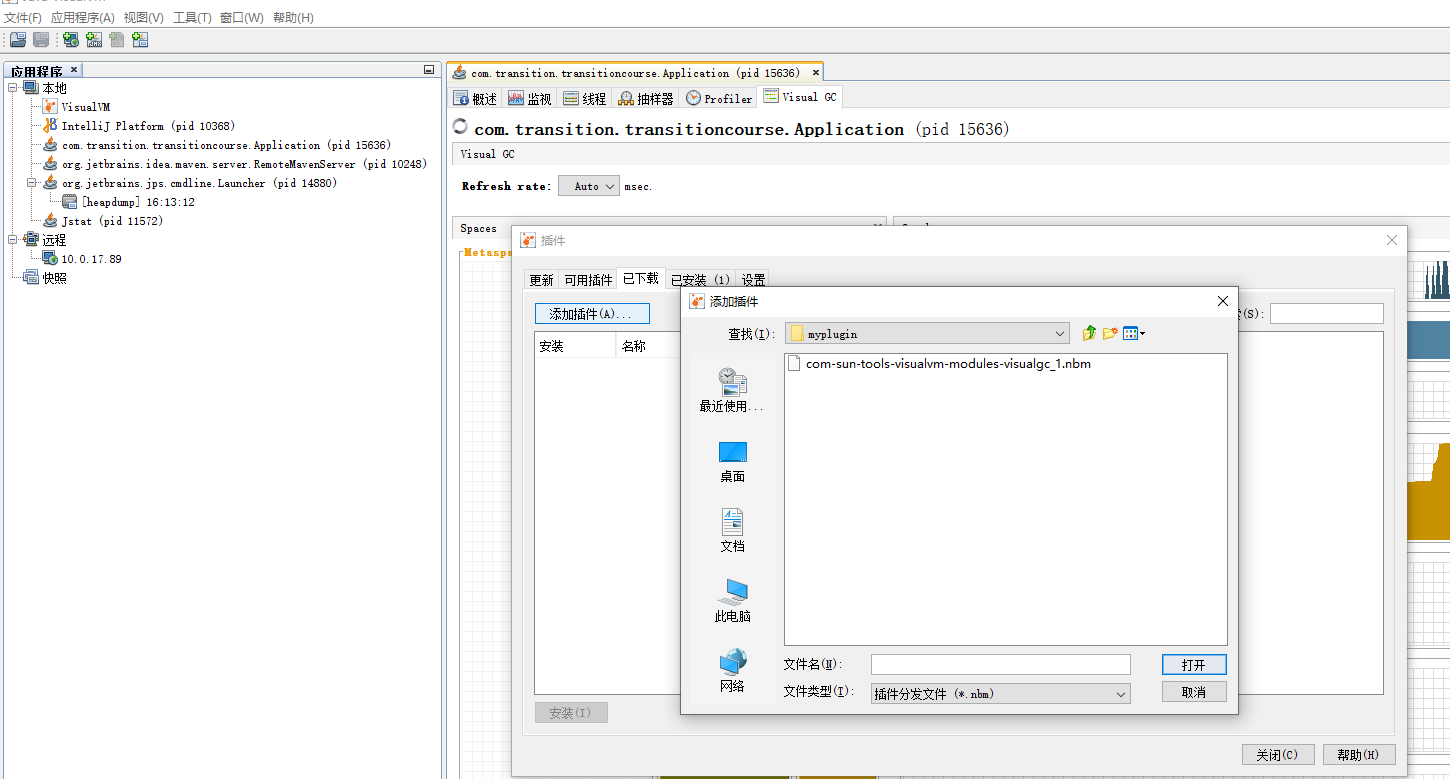Open the new folder icon in file dialog
This screenshot has width=1450, height=779.
coord(1110,332)
